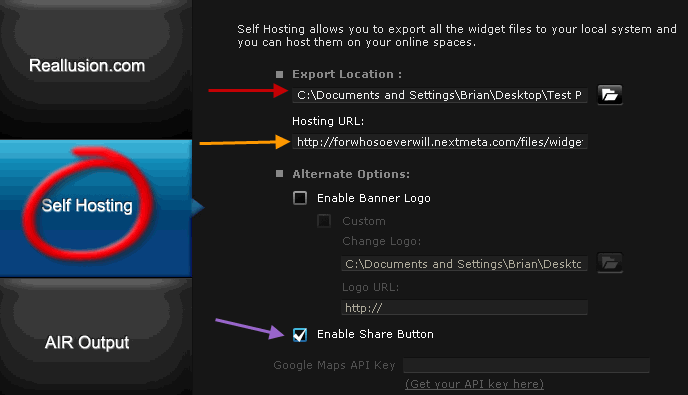Click the Custom label text
The image size is (688, 395).
click(x=364, y=221)
